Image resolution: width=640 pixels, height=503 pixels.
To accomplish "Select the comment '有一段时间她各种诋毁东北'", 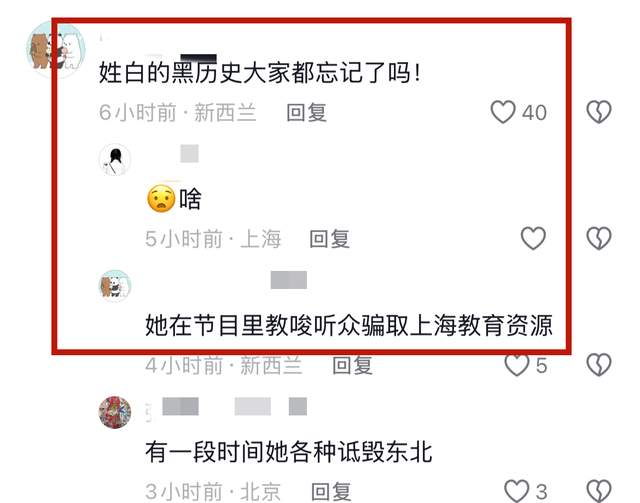I will pos(289,452).
